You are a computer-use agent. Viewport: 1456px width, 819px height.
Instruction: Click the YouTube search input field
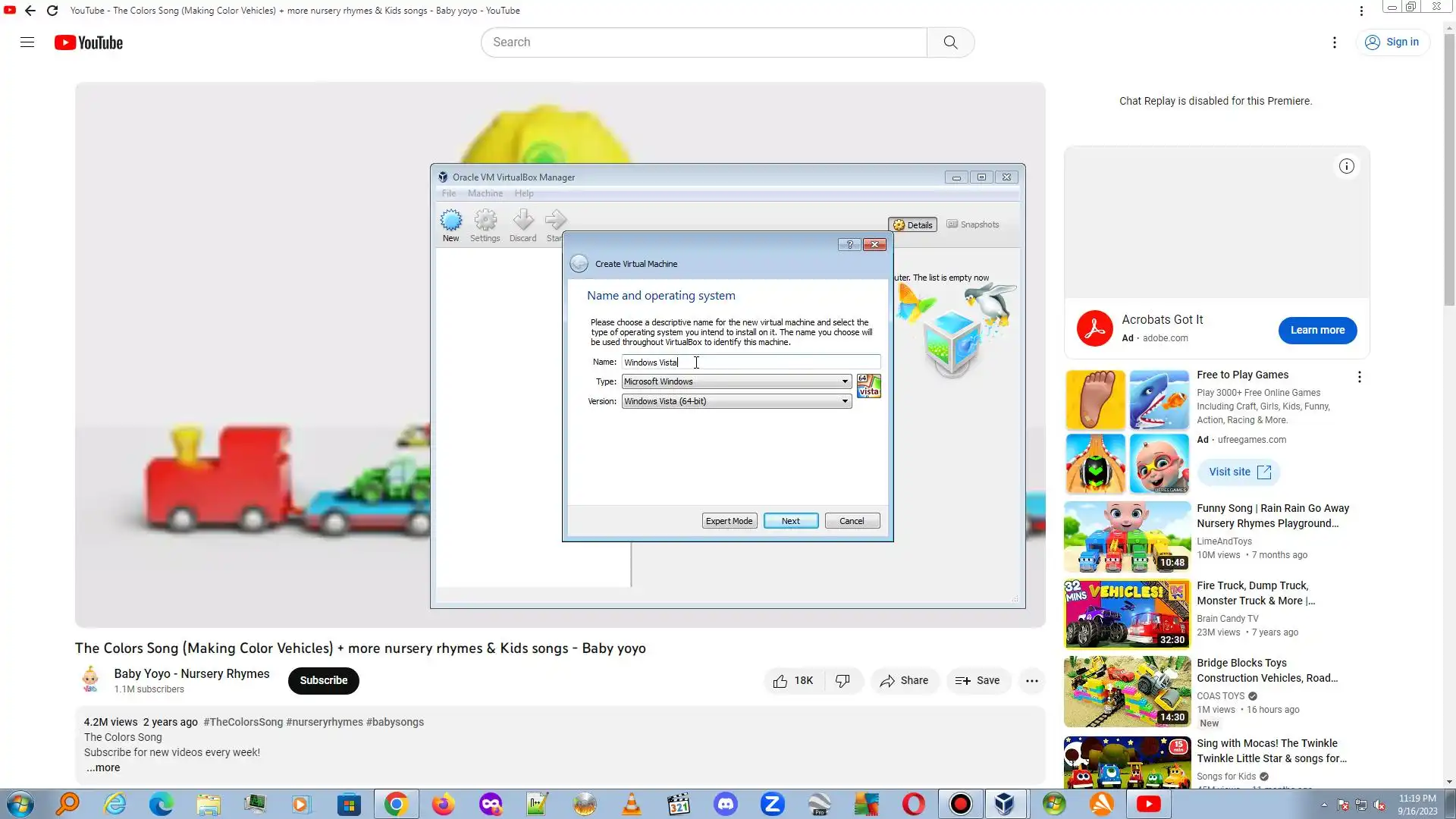704,42
